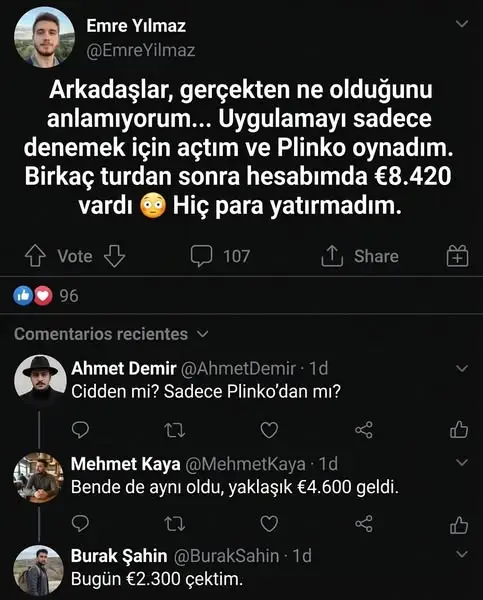Viewport: 483px width, 600px height.
Task: Open Burak Şahin's profile name
Action: (119, 556)
